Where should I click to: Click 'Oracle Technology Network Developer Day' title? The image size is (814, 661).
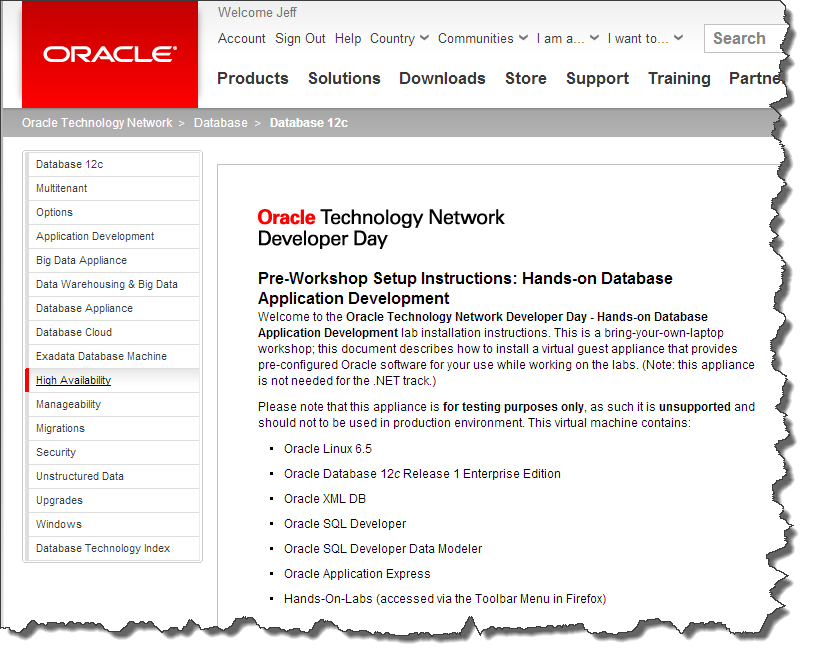[381, 228]
